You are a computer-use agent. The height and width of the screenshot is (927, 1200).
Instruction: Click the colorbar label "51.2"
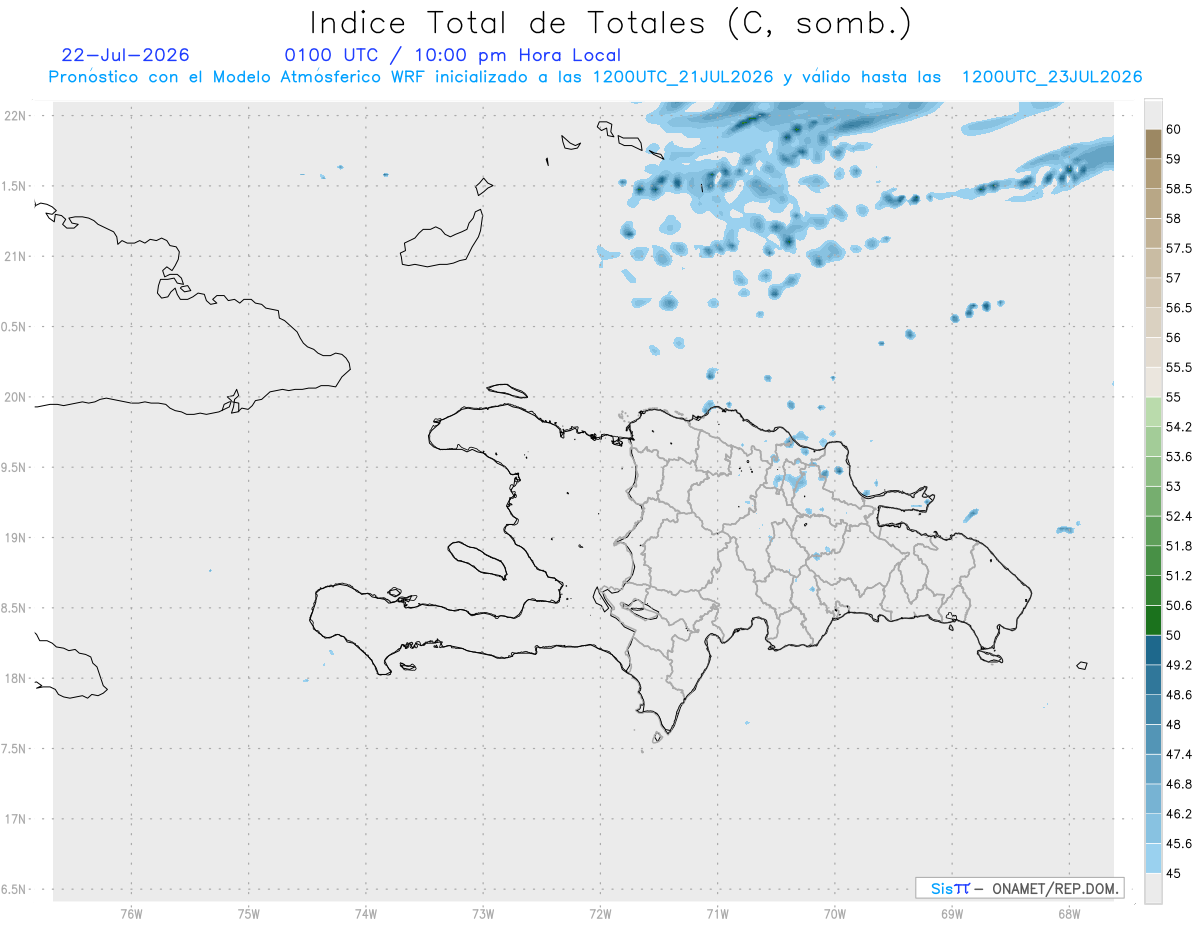(x=1179, y=576)
